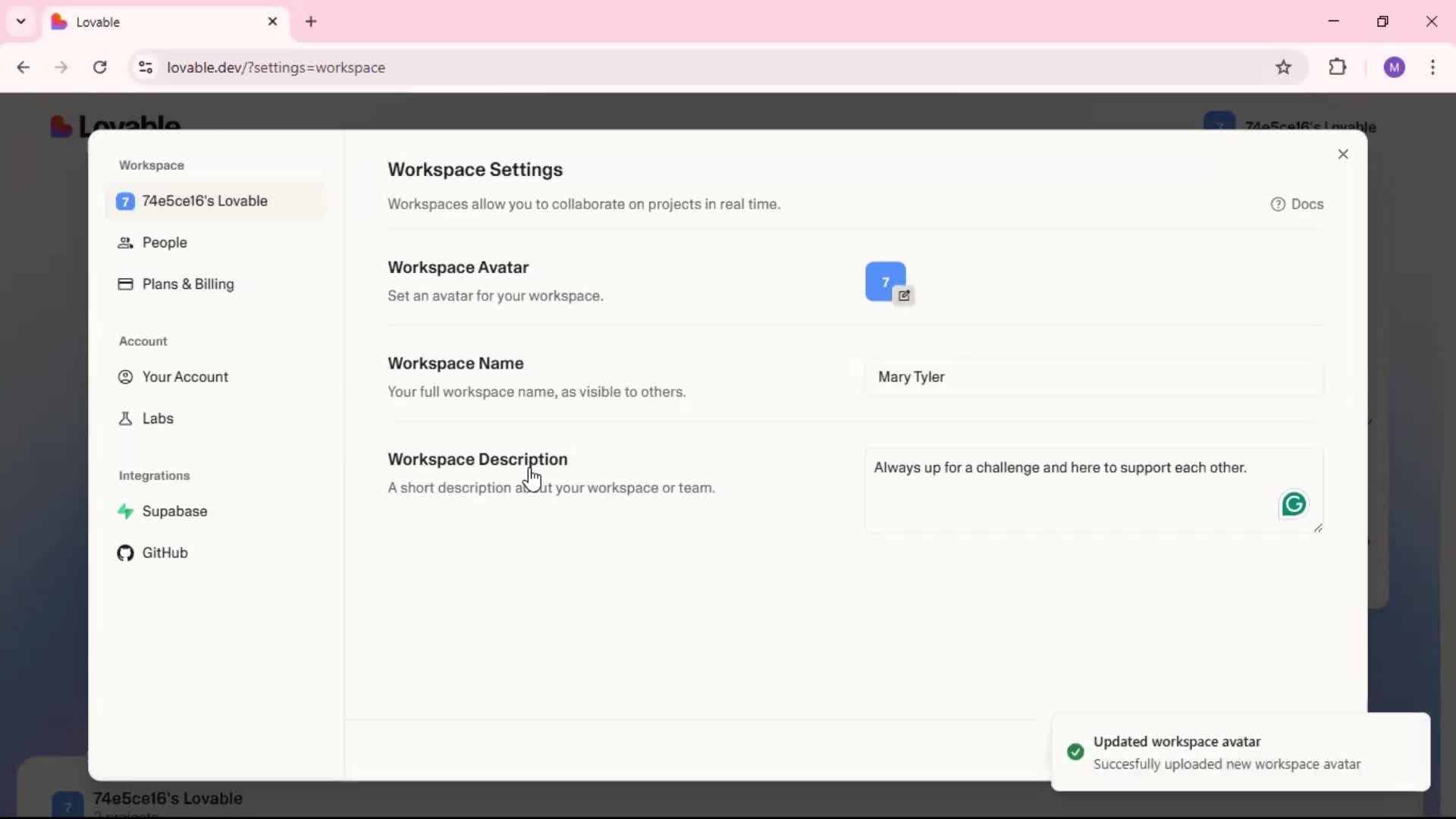Image resolution: width=1456 pixels, height=819 pixels.
Task: Reload the page
Action: (x=99, y=67)
